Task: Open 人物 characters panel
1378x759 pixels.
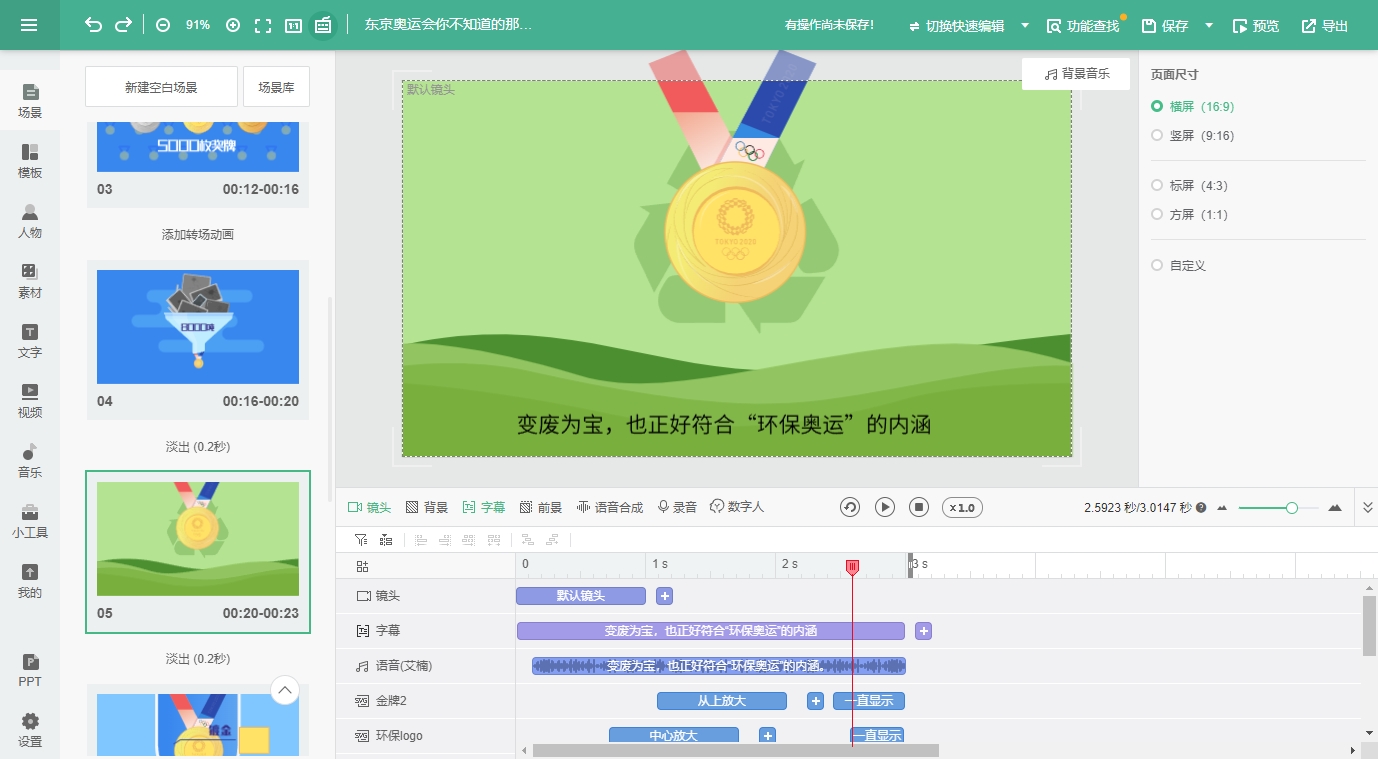Action: coord(30,221)
